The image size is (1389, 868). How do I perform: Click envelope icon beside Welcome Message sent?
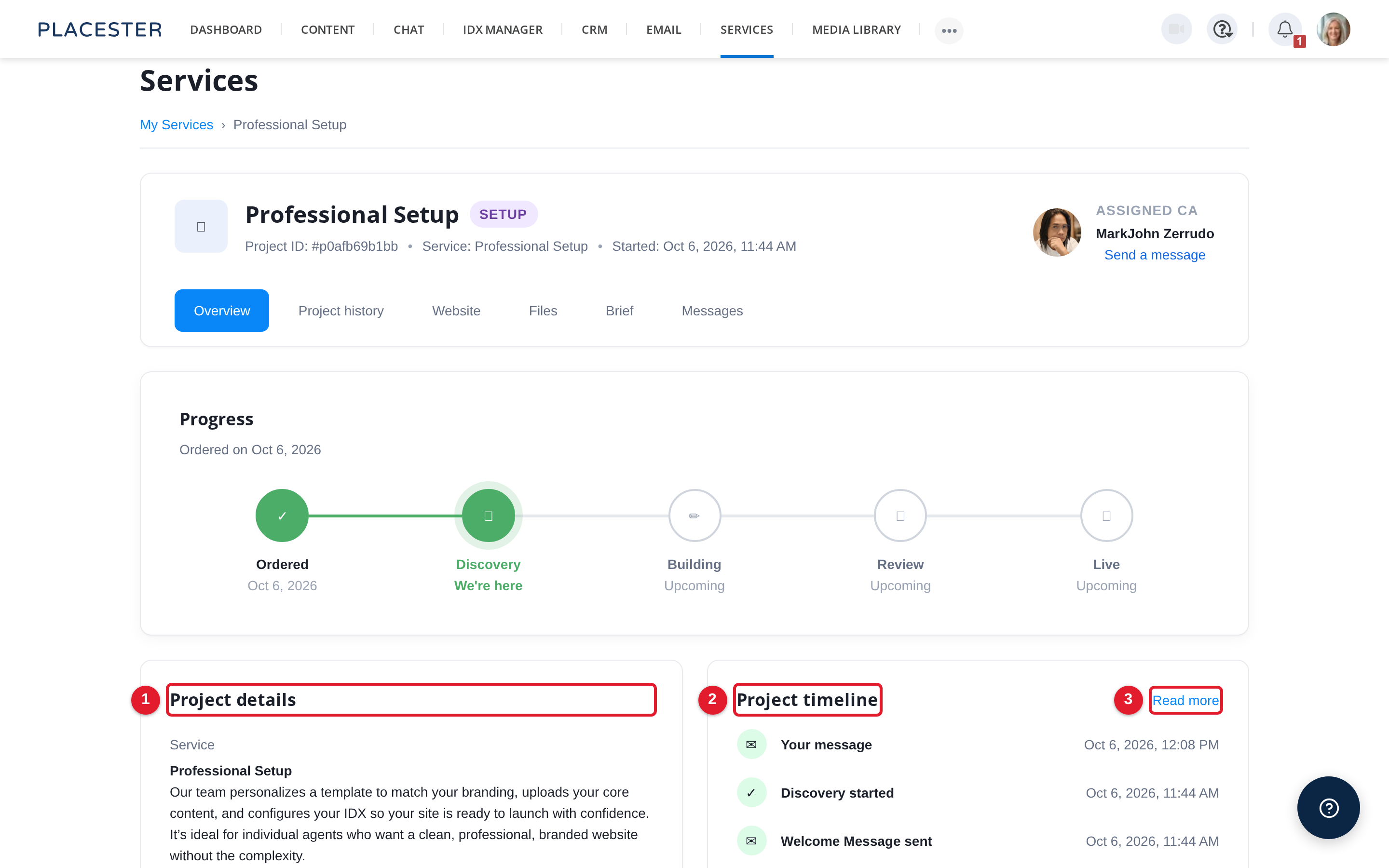pyautogui.click(x=751, y=841)
